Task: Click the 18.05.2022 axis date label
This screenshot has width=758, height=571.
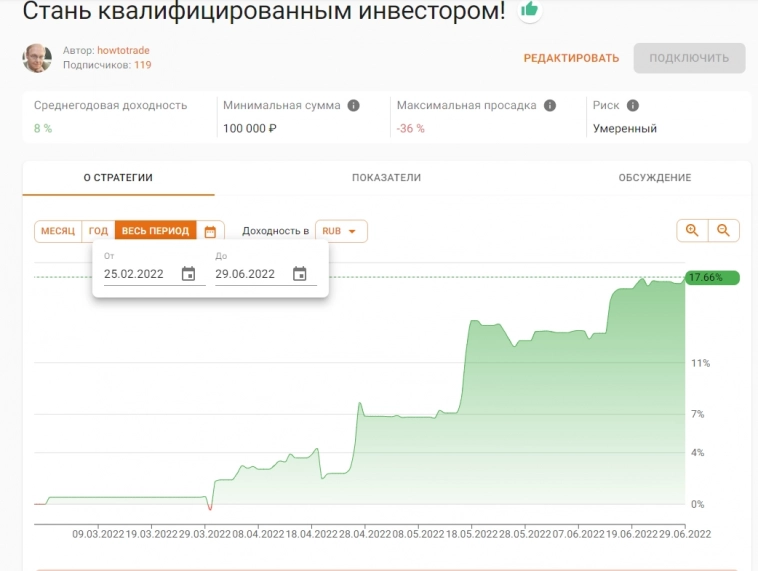Action: click(471, 534)
